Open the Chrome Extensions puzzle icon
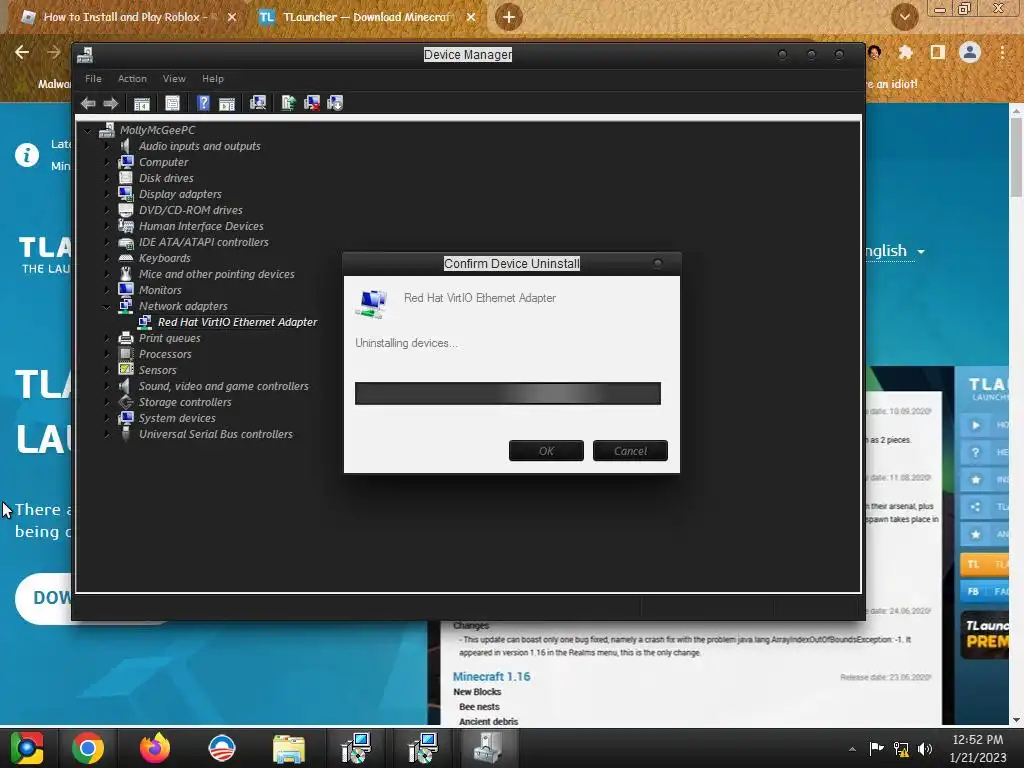Image resolution: width=1024 pixels, height=768 pixels. pyautogui.click(x=906, y=52)
